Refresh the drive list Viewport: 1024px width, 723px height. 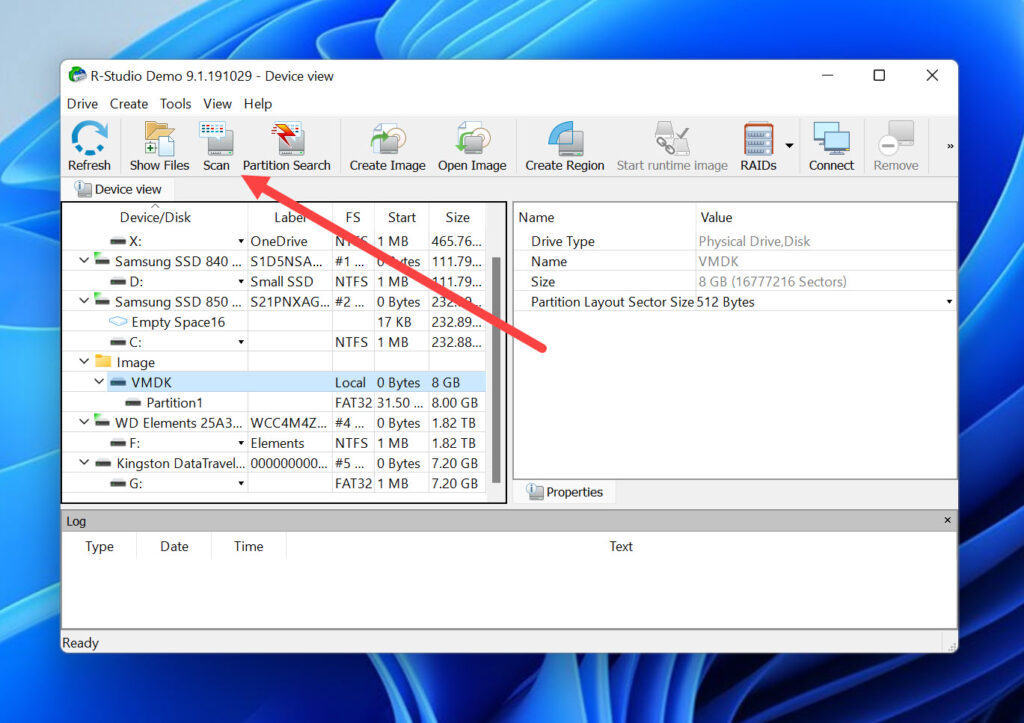tap(89, 145)
